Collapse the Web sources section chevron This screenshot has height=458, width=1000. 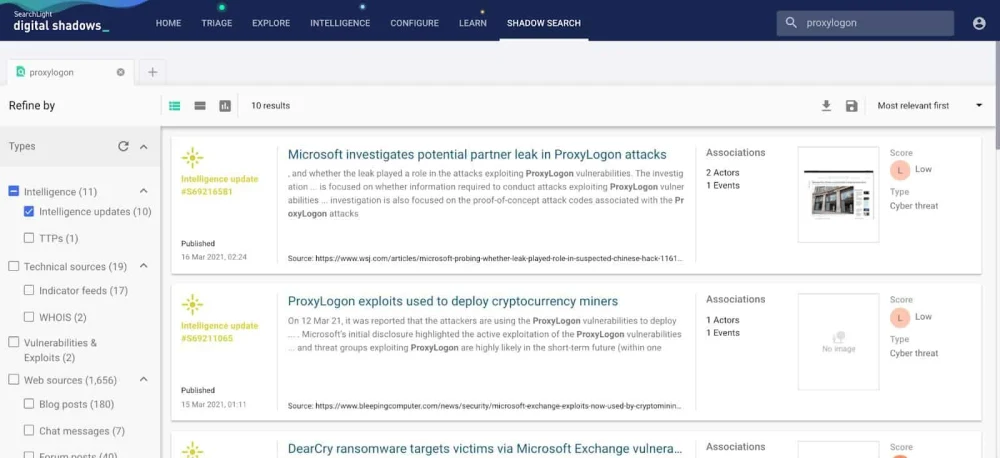(143, 380)
